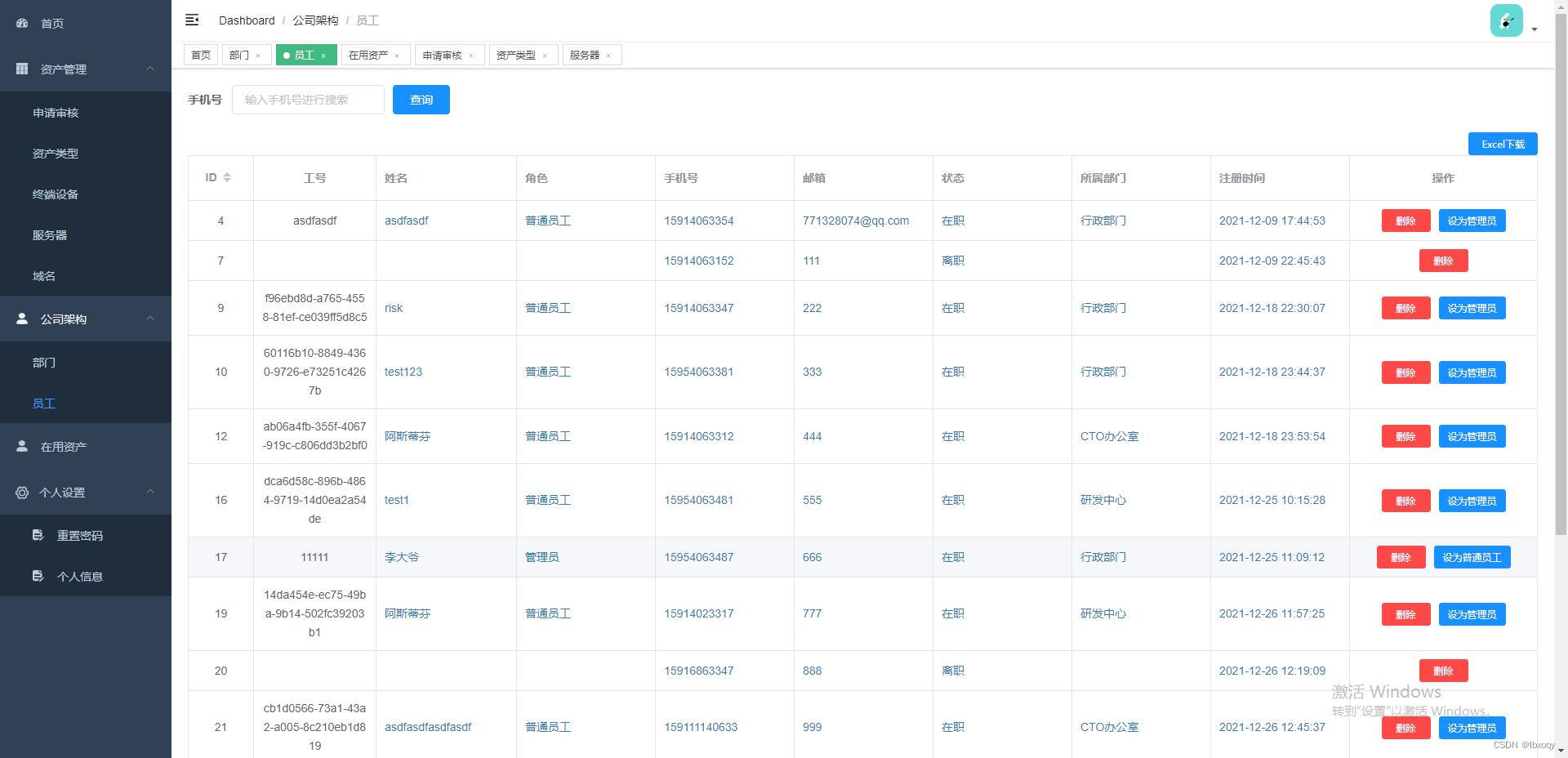
Task: Toggle the sidebar hamburger icon
Action: 192,20
